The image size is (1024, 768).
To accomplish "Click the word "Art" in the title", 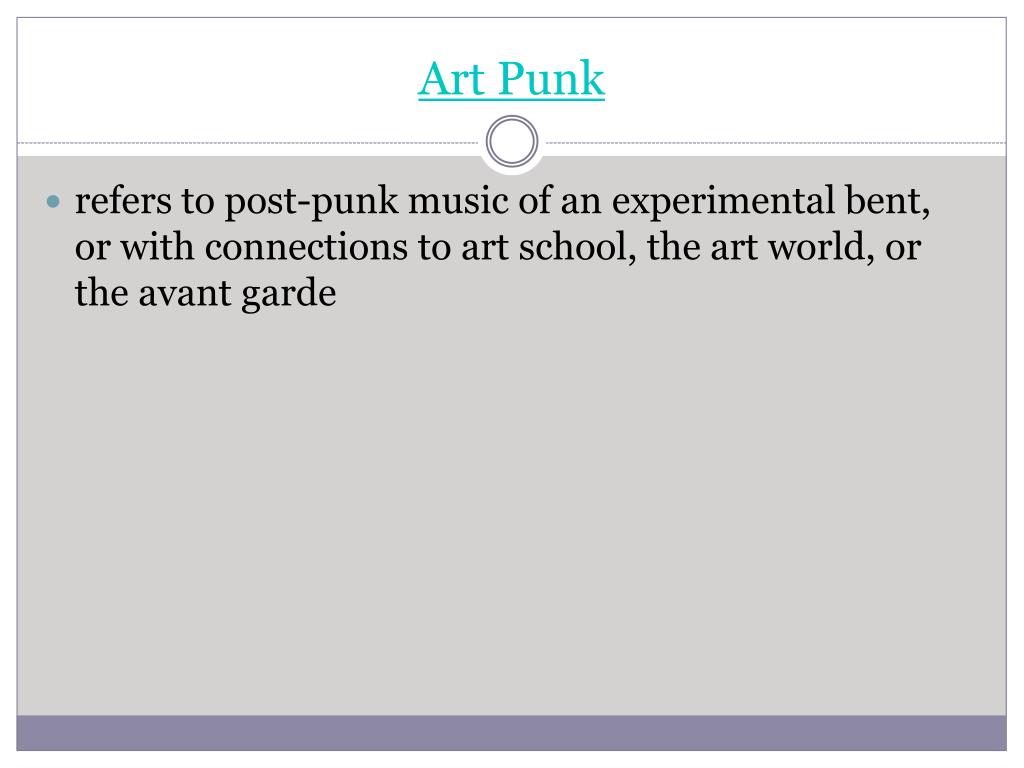I will click(452, 79).
